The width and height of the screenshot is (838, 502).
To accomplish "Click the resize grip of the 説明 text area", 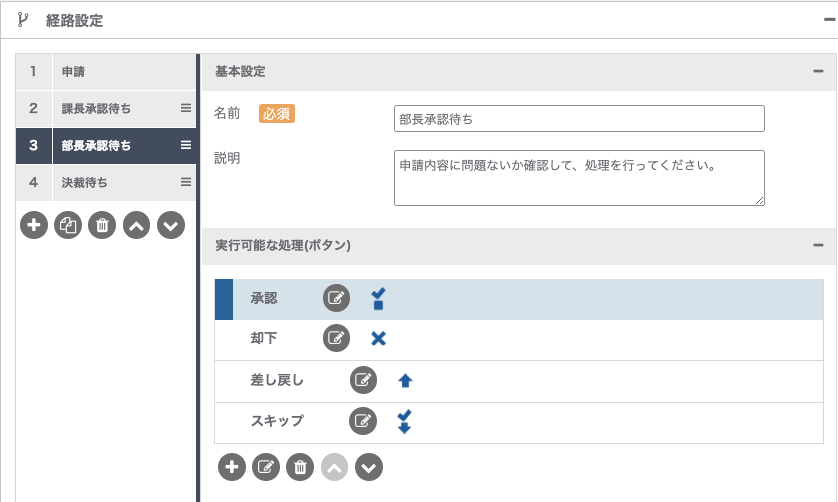I will pos(759,200).
